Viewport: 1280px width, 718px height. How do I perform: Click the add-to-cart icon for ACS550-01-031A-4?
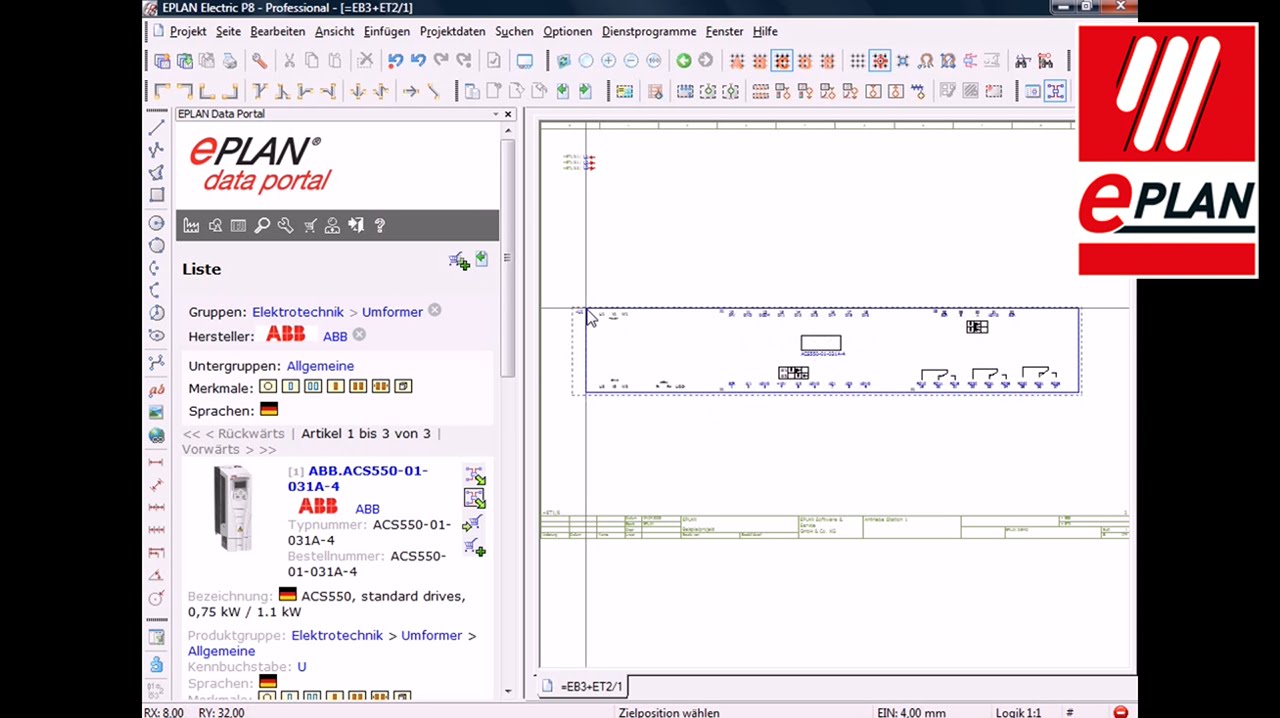[474, 547]
